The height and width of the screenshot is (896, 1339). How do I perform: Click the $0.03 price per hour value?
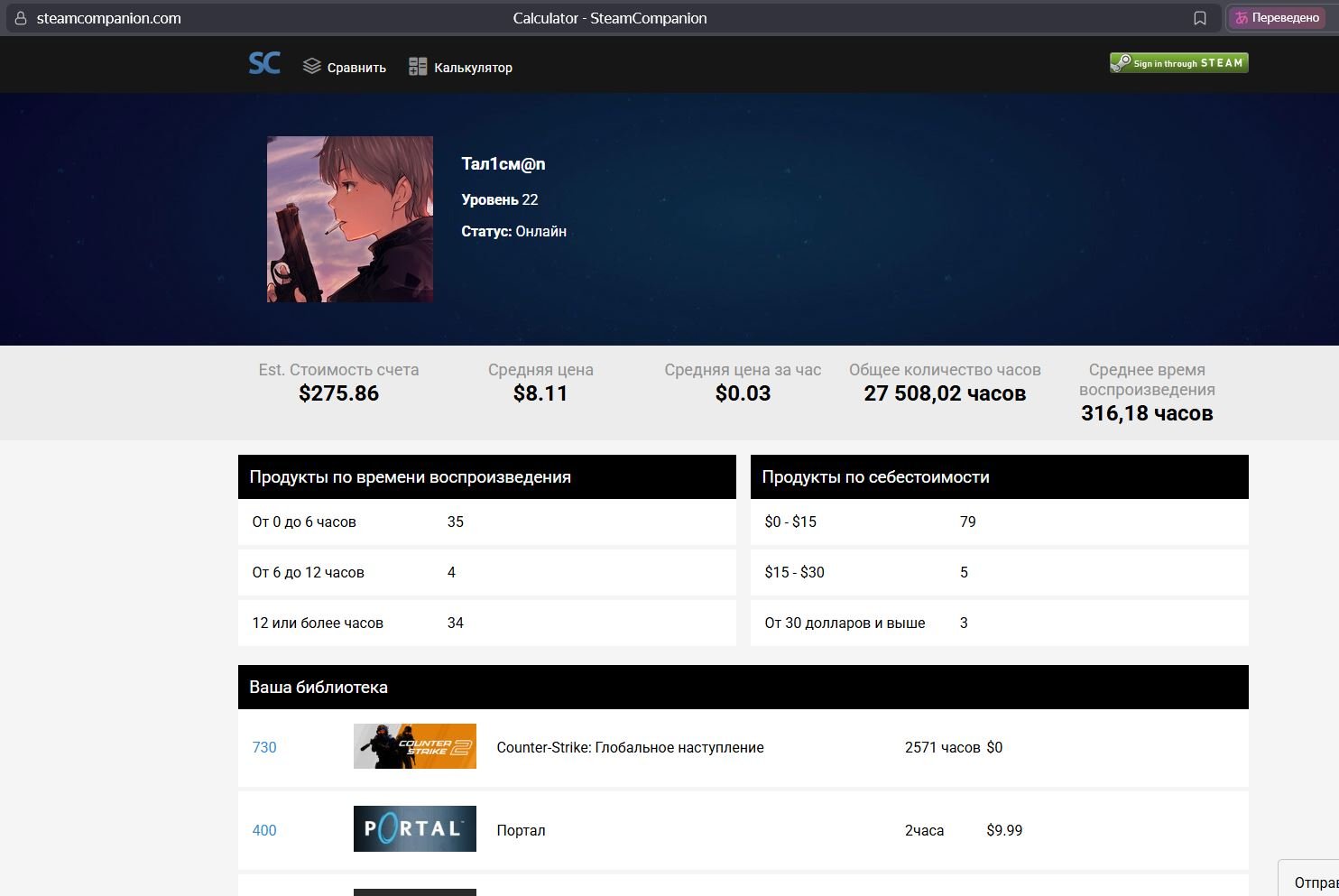pos(743,393)
